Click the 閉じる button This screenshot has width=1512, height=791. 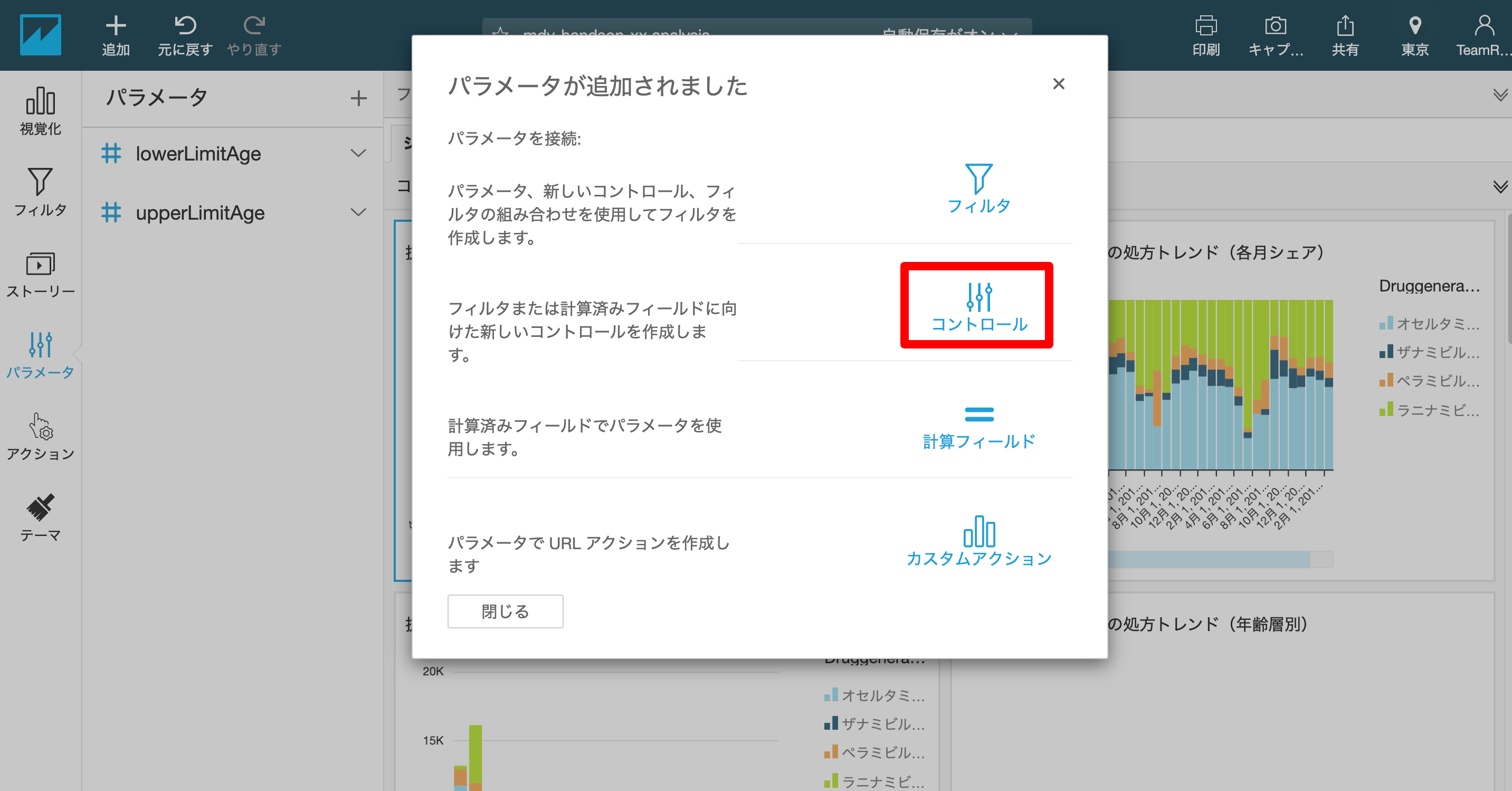[505, 611]
